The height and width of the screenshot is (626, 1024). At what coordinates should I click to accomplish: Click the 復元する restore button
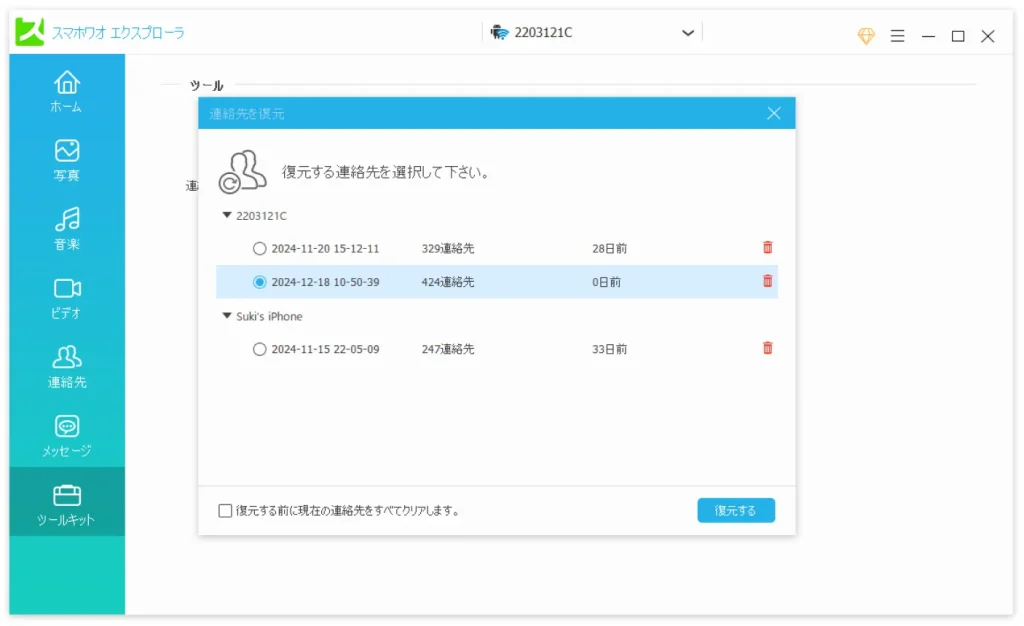click(x=736, y=511)
